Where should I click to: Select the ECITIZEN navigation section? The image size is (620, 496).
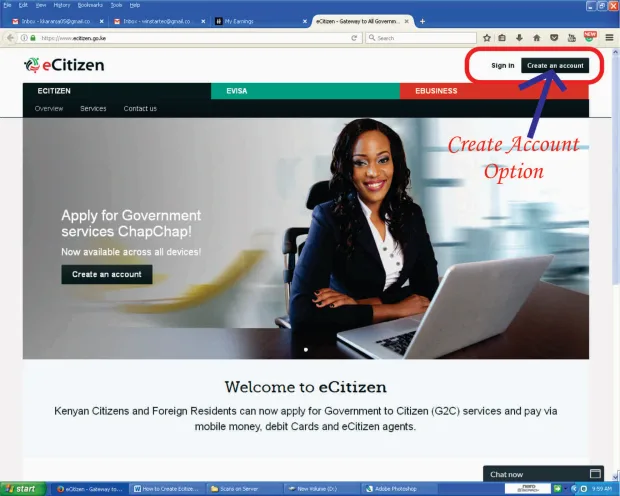pyautogui.click(x=117, y=91)
